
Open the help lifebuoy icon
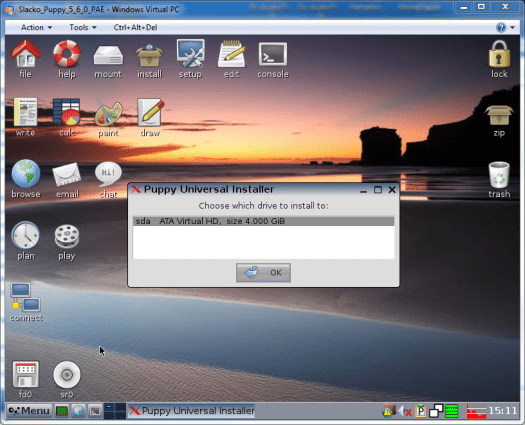[67, 54]
